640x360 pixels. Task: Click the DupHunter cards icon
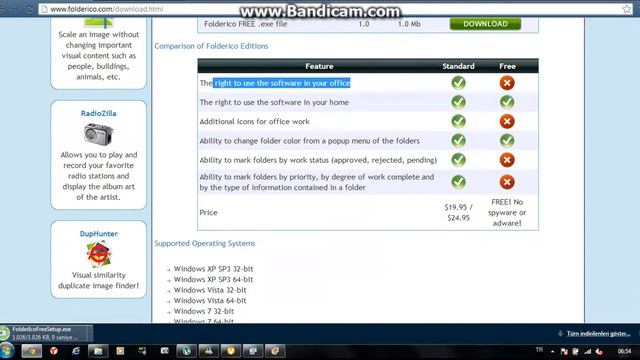pos(98,254)
